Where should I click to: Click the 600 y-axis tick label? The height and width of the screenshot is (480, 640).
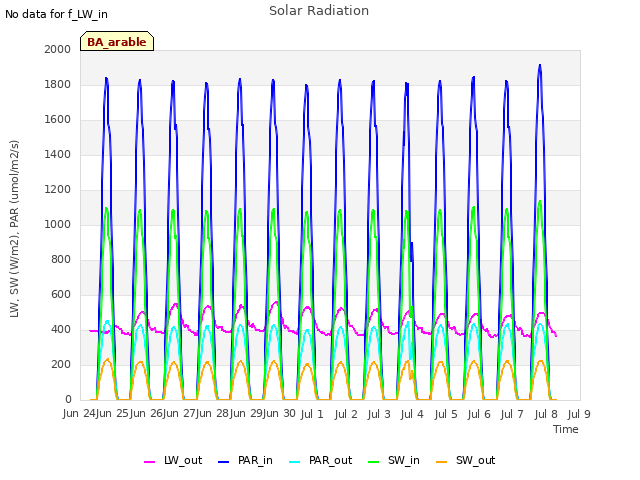pos(61,294)
